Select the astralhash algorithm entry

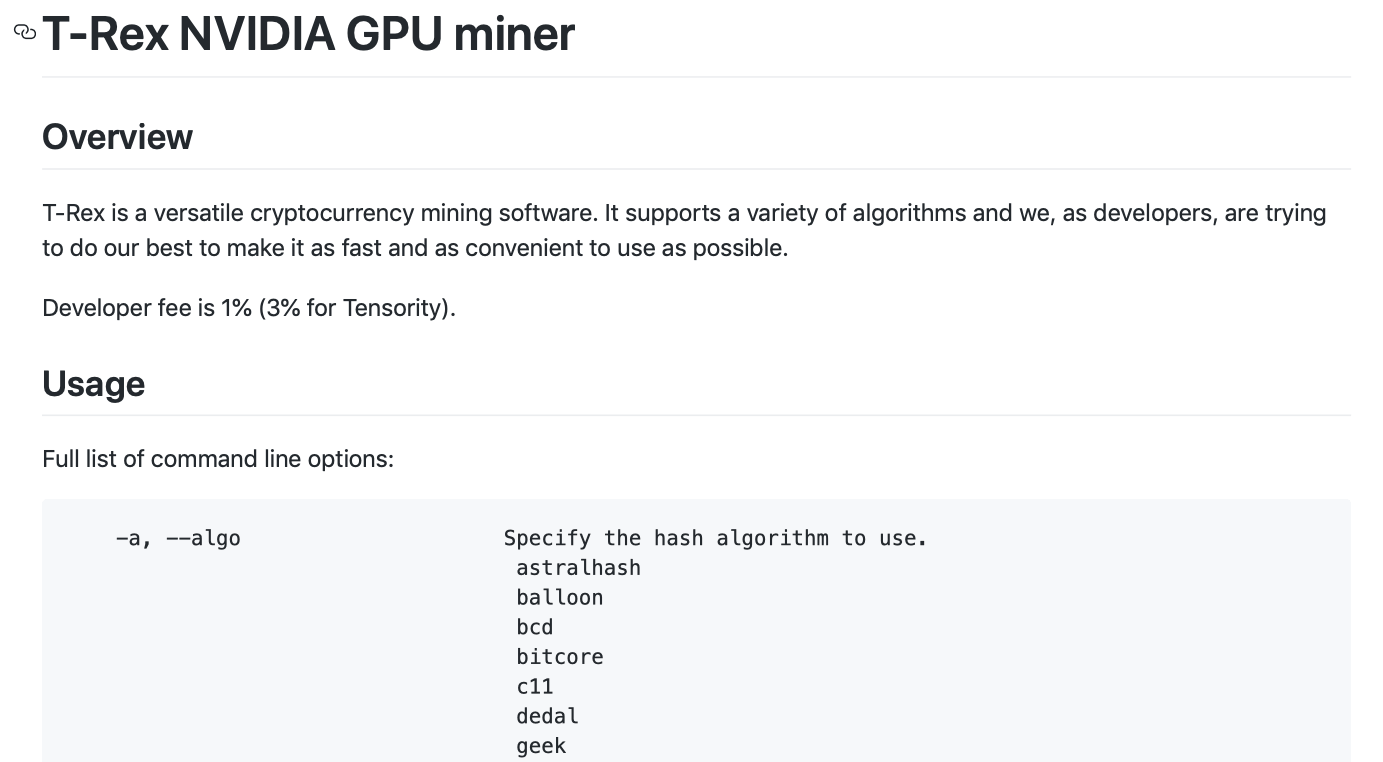coord(578,568)
